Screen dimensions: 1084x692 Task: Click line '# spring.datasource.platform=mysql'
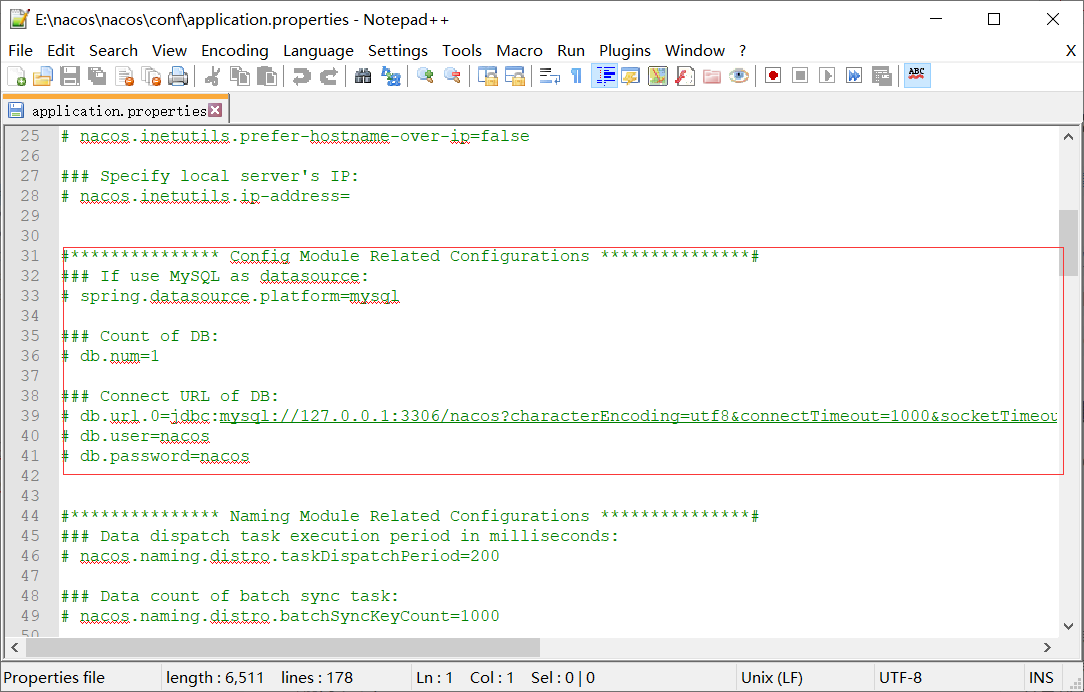[x=230, y=297]
